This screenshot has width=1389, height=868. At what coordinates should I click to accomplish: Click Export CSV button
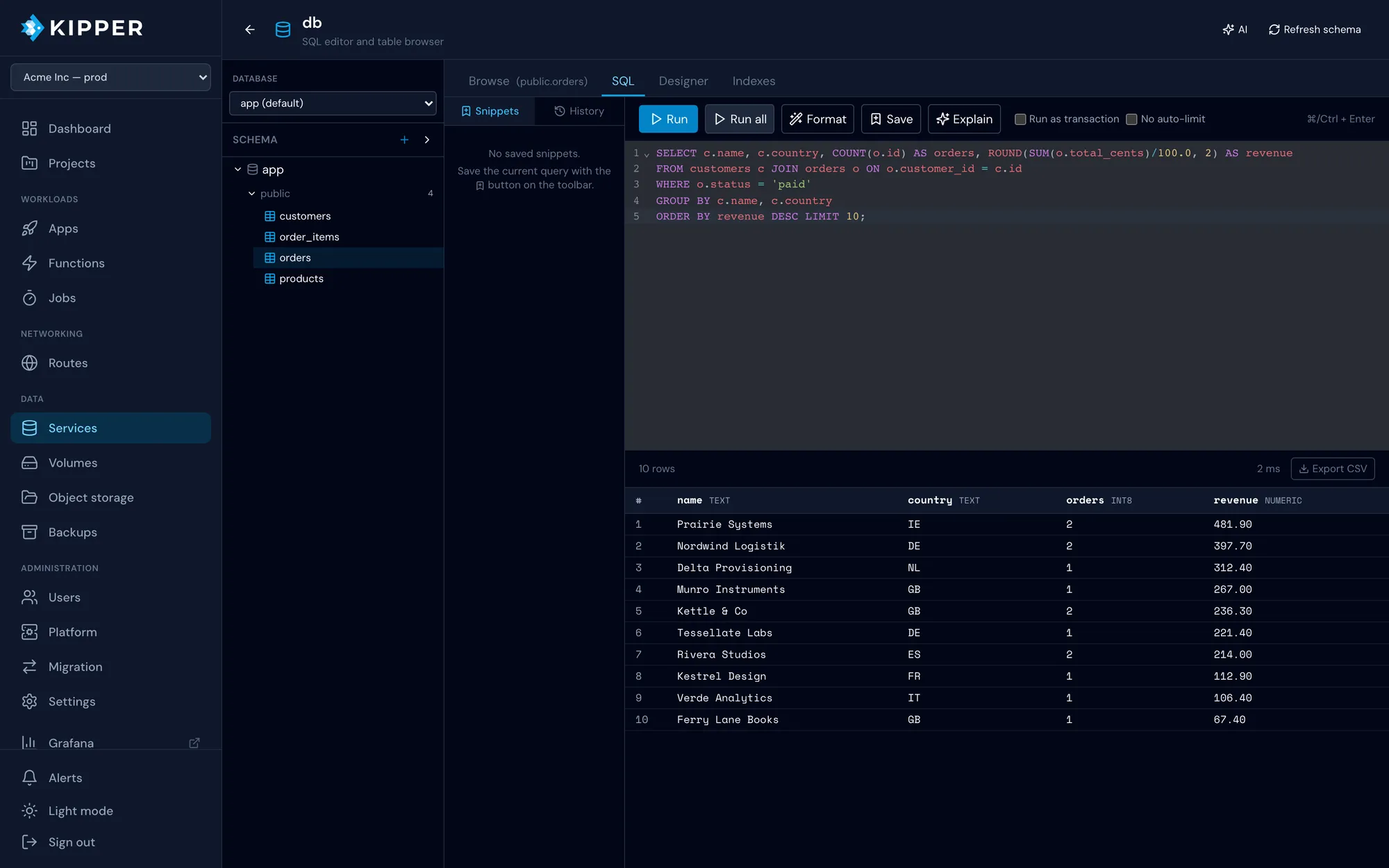tap(1332, 469)
